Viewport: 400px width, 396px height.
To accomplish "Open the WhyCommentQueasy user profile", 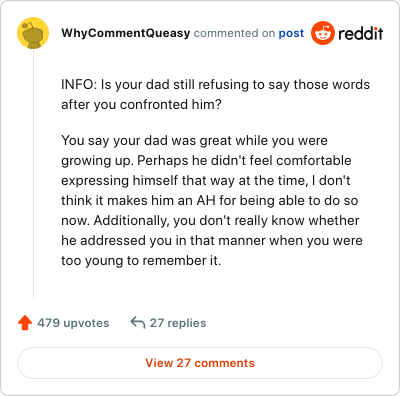I will click(x=126, y=33).
